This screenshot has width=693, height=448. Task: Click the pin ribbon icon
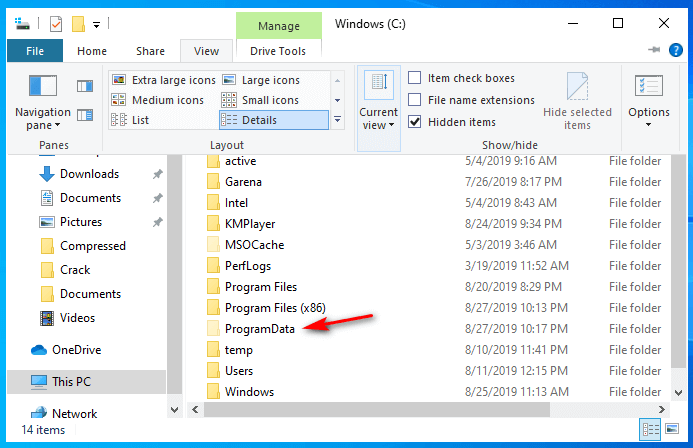[654, 49]
